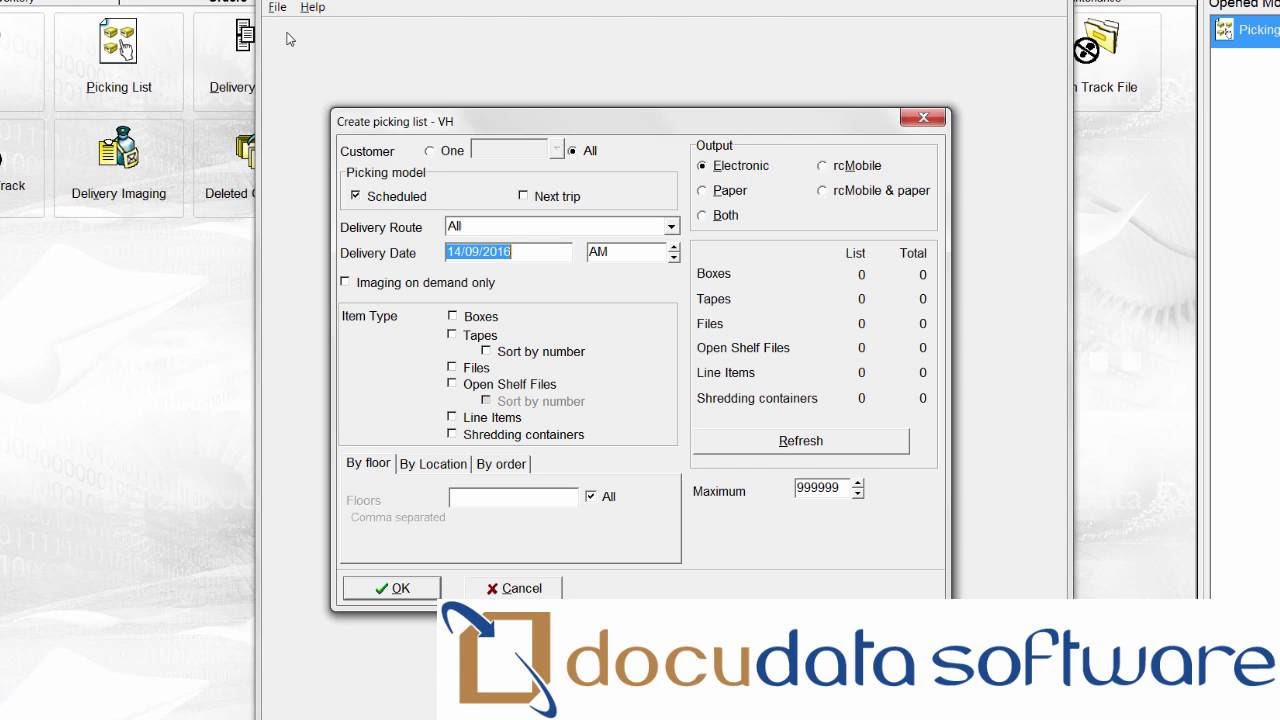Screen dimensions: 1280x720
Task: Increase delivery time with the up arrow
Action: point(674,247)
